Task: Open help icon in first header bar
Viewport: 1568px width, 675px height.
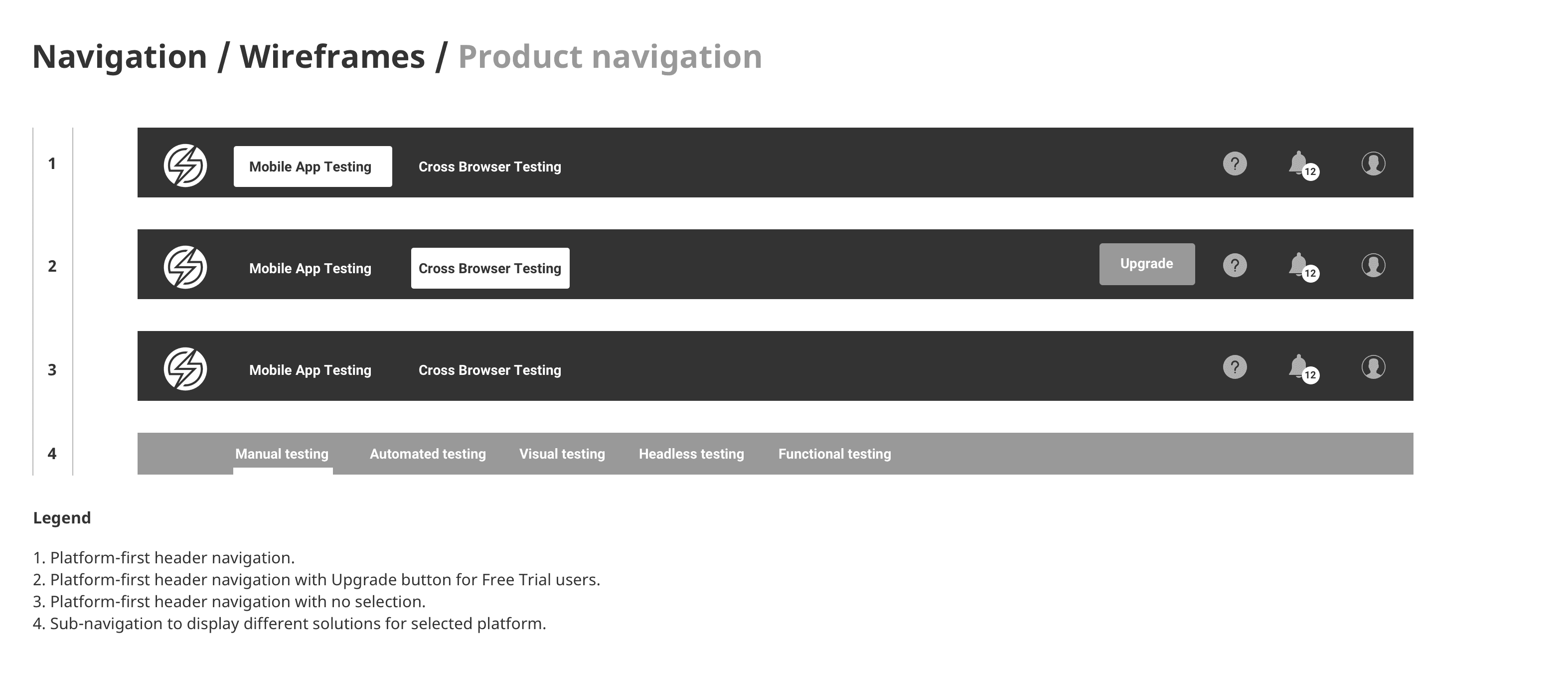Action: pos(1235,164)
